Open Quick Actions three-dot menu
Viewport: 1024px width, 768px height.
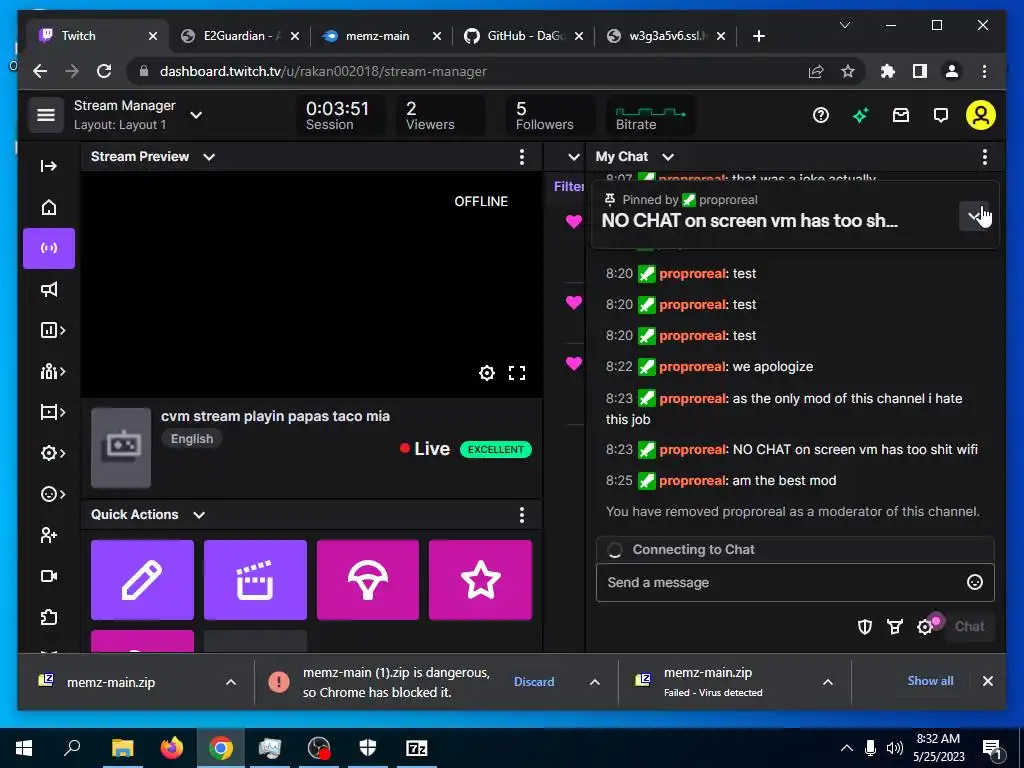pyautogui.click(x=521, y=515)
